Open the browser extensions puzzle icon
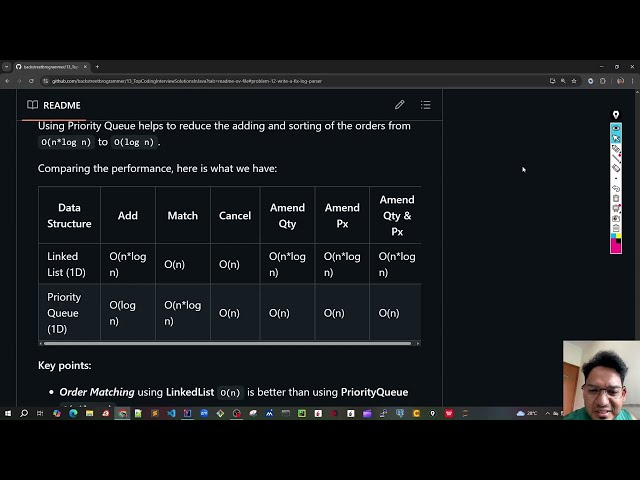The width and height of the screenshot is (640, 480). pos(602,81)
